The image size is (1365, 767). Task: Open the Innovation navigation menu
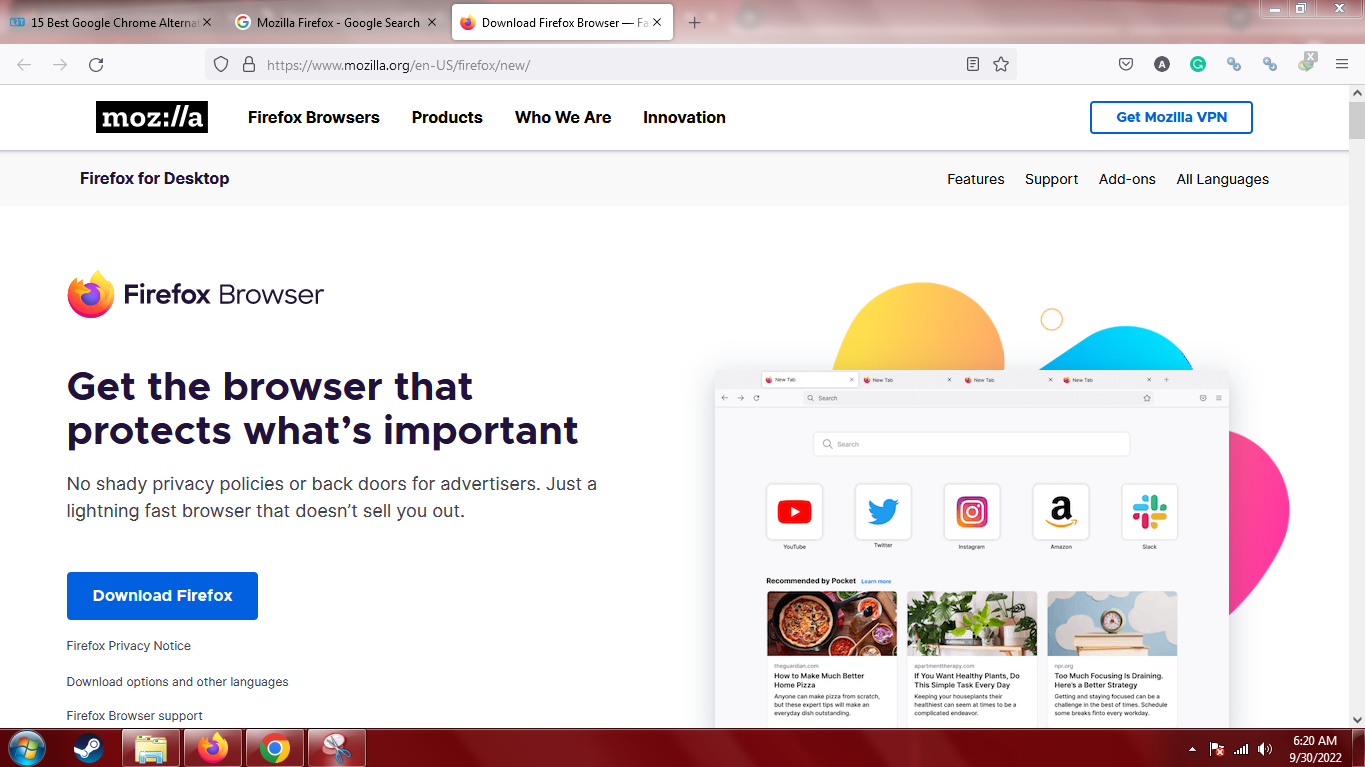684,117
